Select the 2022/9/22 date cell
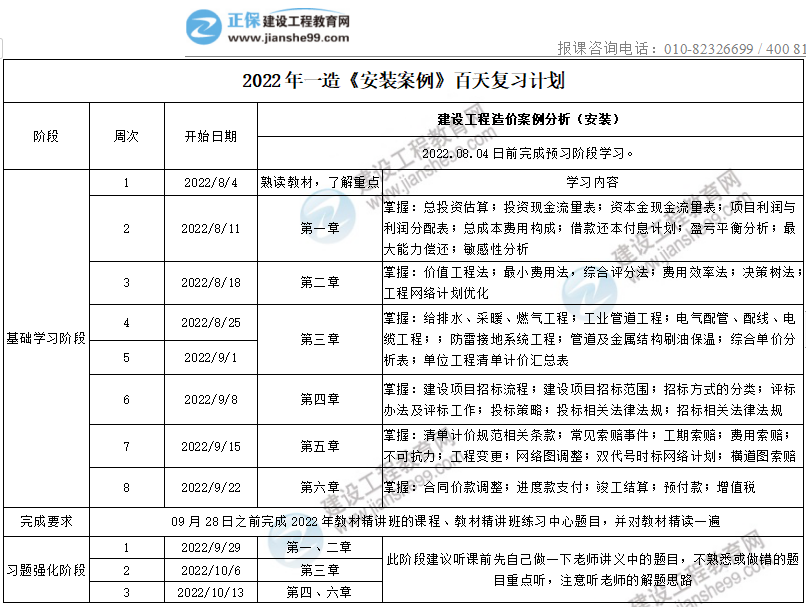The width and height of the screenshot is (806, 607). click(x=210, y=488)
